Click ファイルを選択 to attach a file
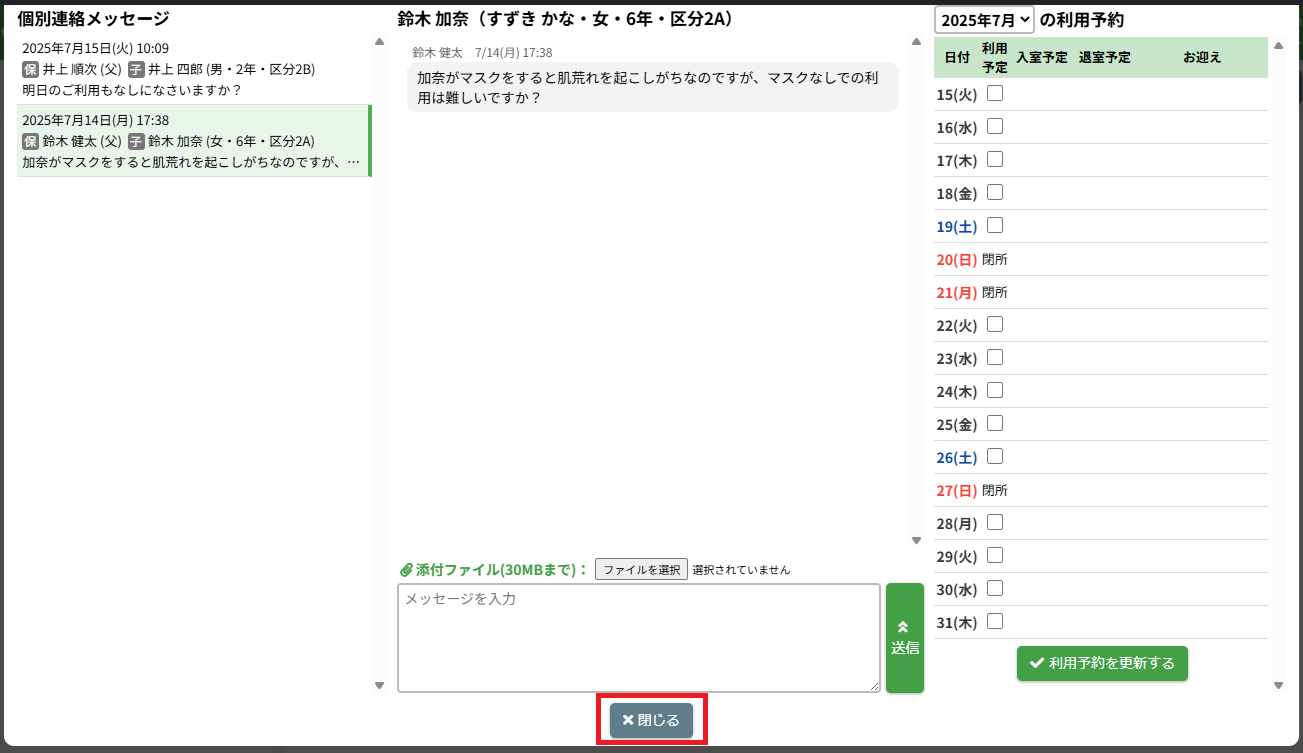This screenshot has height=753, width=1303. click(x=641, y=570)
